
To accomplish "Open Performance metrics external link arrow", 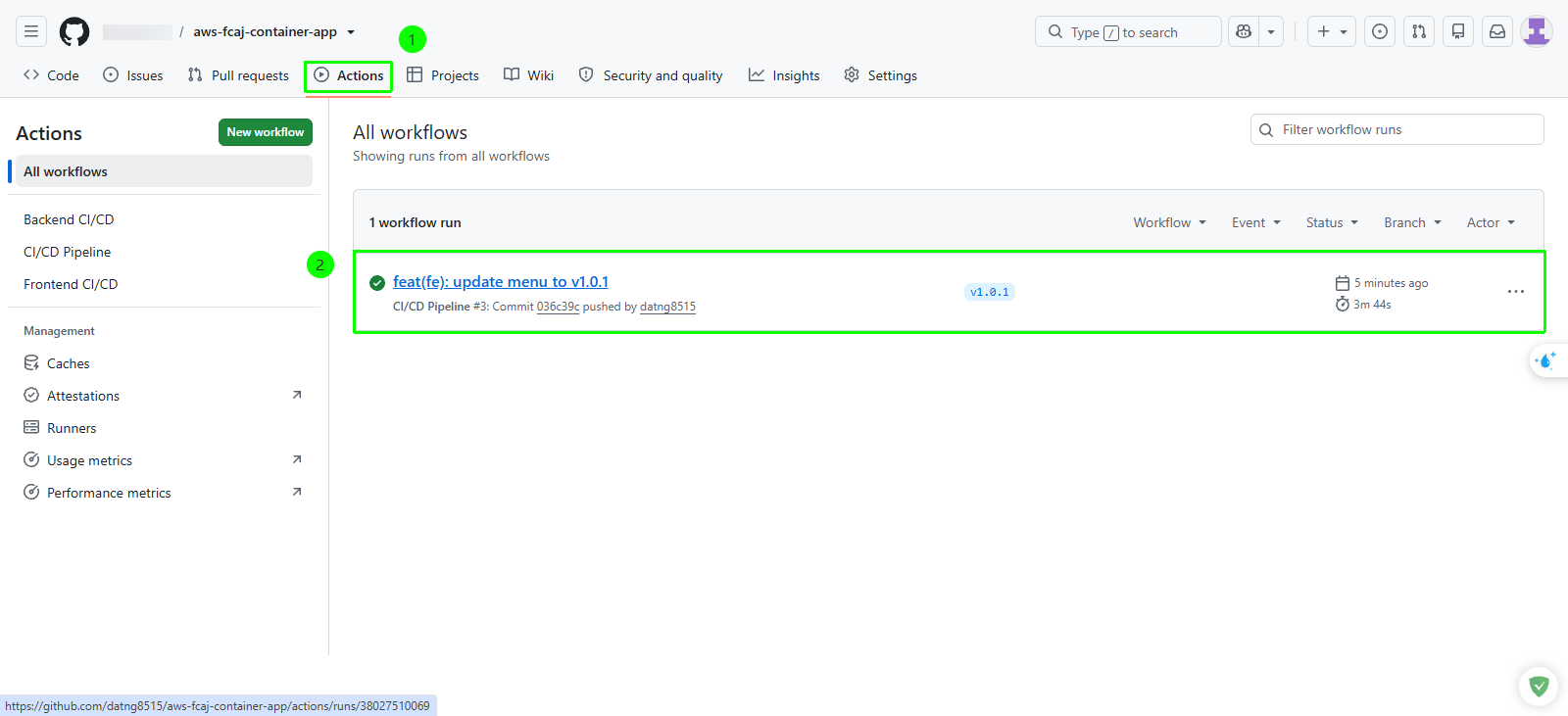I will [297, 492].
